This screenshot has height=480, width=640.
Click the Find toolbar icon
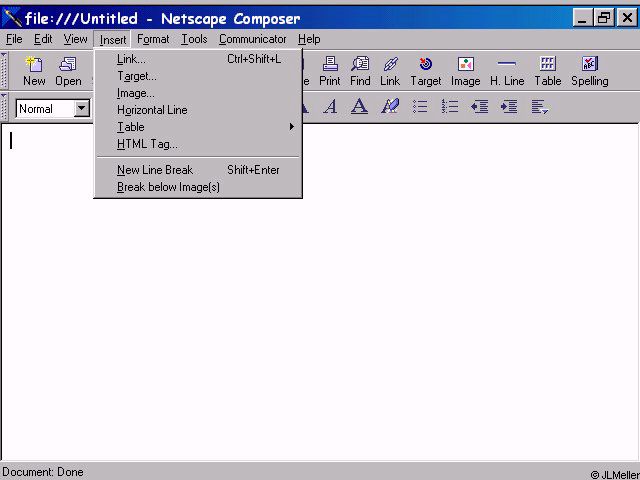pos(360,71)
